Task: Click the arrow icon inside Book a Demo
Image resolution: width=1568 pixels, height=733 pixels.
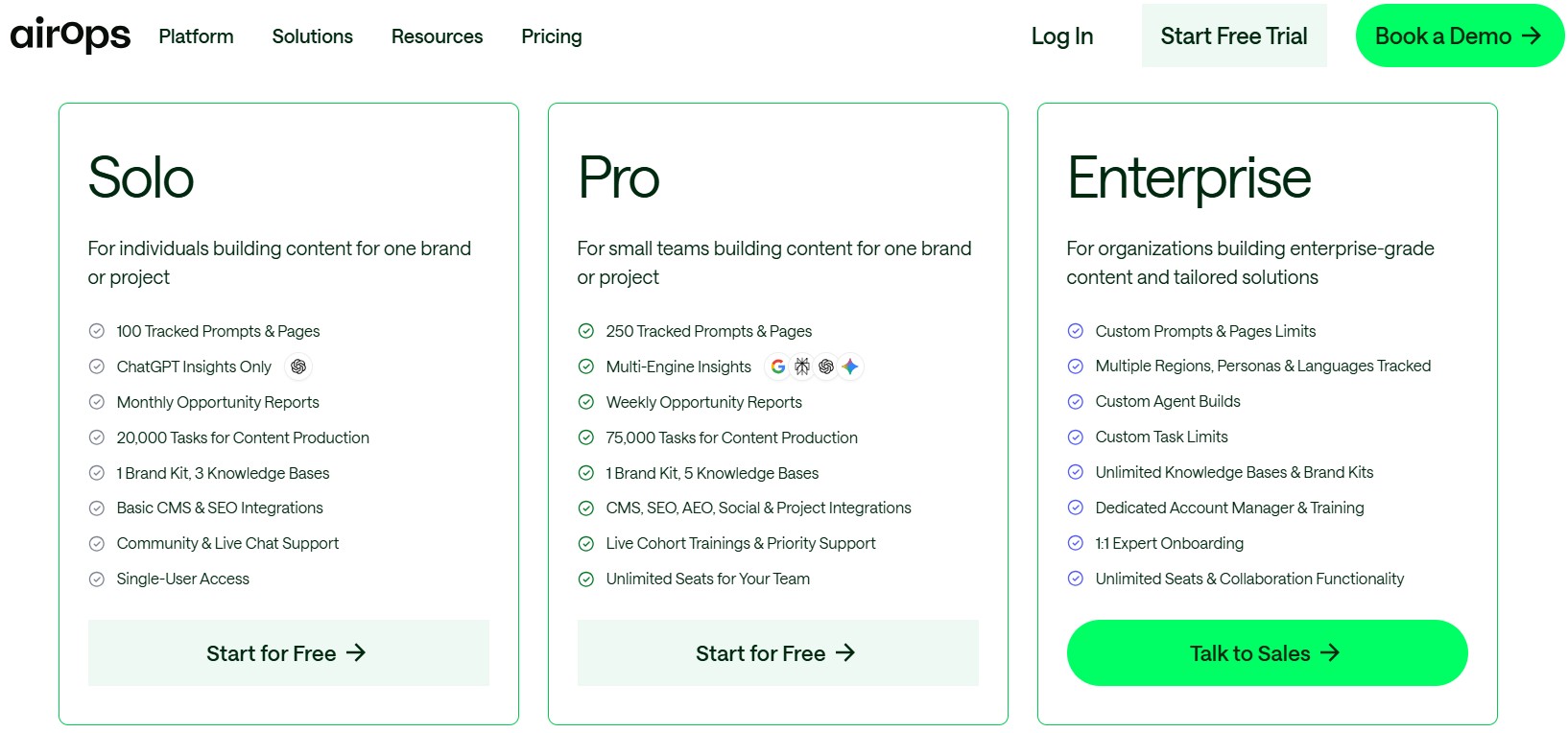Action: [1532, 35]
